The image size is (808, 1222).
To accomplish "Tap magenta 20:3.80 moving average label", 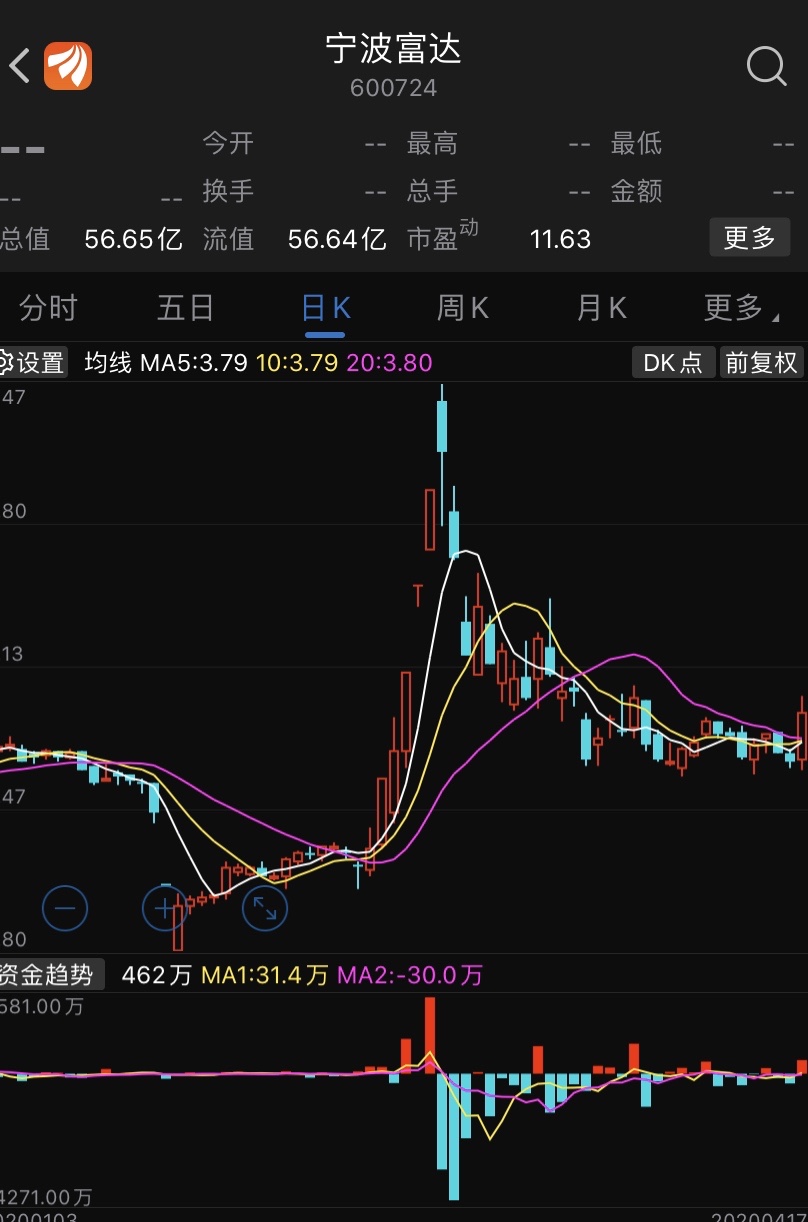I will [x=390, y=362].
